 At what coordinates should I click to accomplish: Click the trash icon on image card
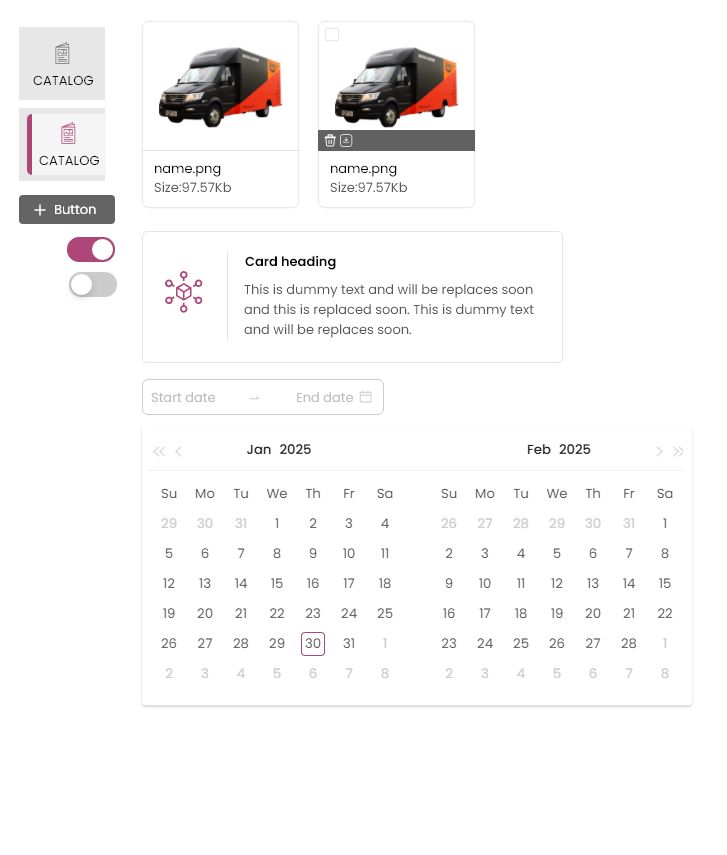330,141
